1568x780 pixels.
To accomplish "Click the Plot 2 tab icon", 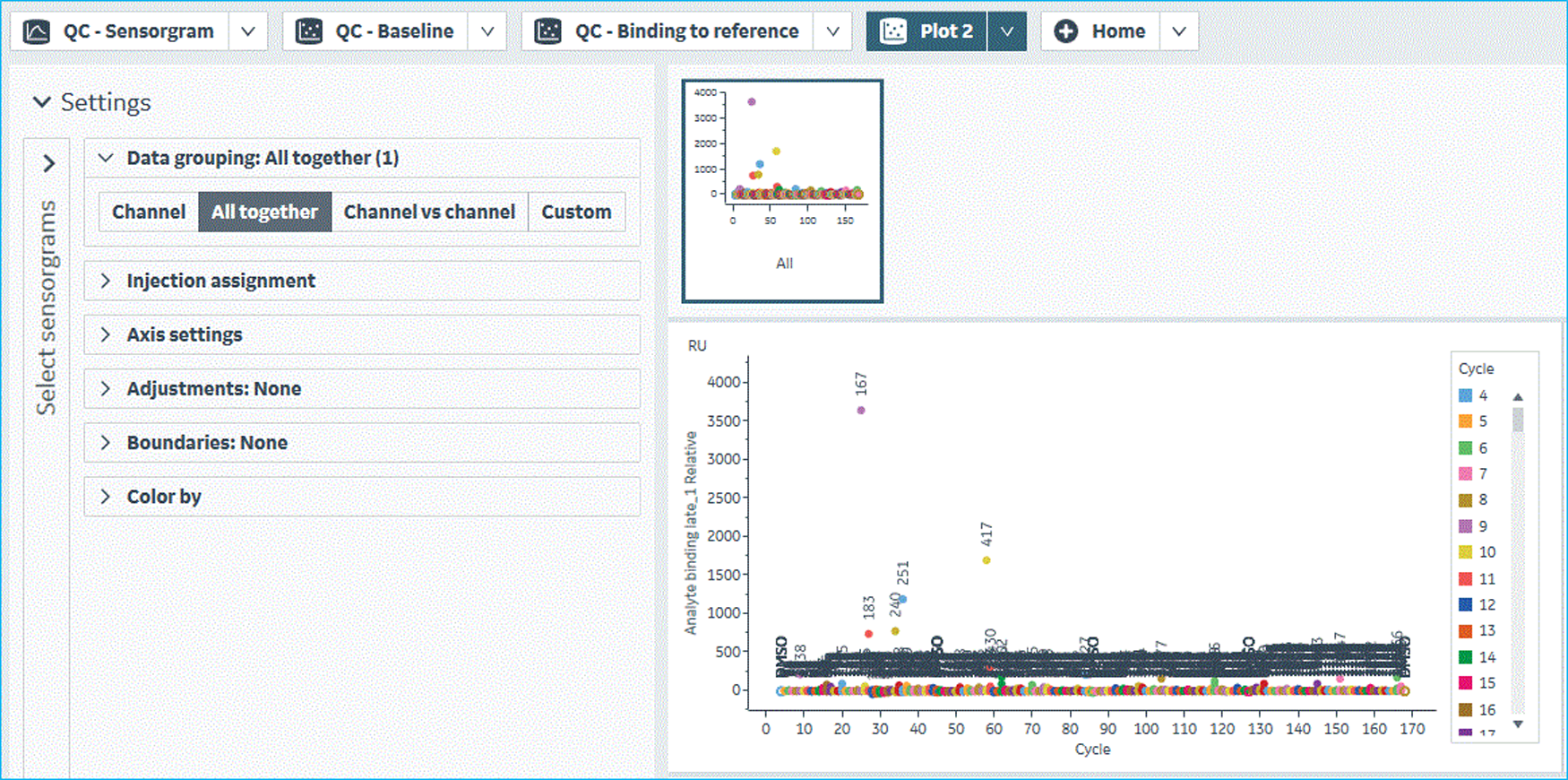I will (x=893, y=31).
